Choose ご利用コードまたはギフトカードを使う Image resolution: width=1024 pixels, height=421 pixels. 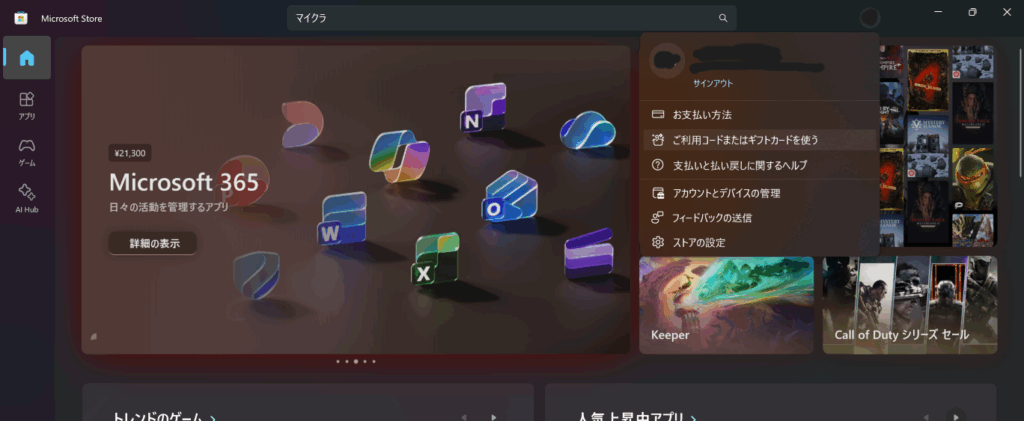click(x=745, y=140)
